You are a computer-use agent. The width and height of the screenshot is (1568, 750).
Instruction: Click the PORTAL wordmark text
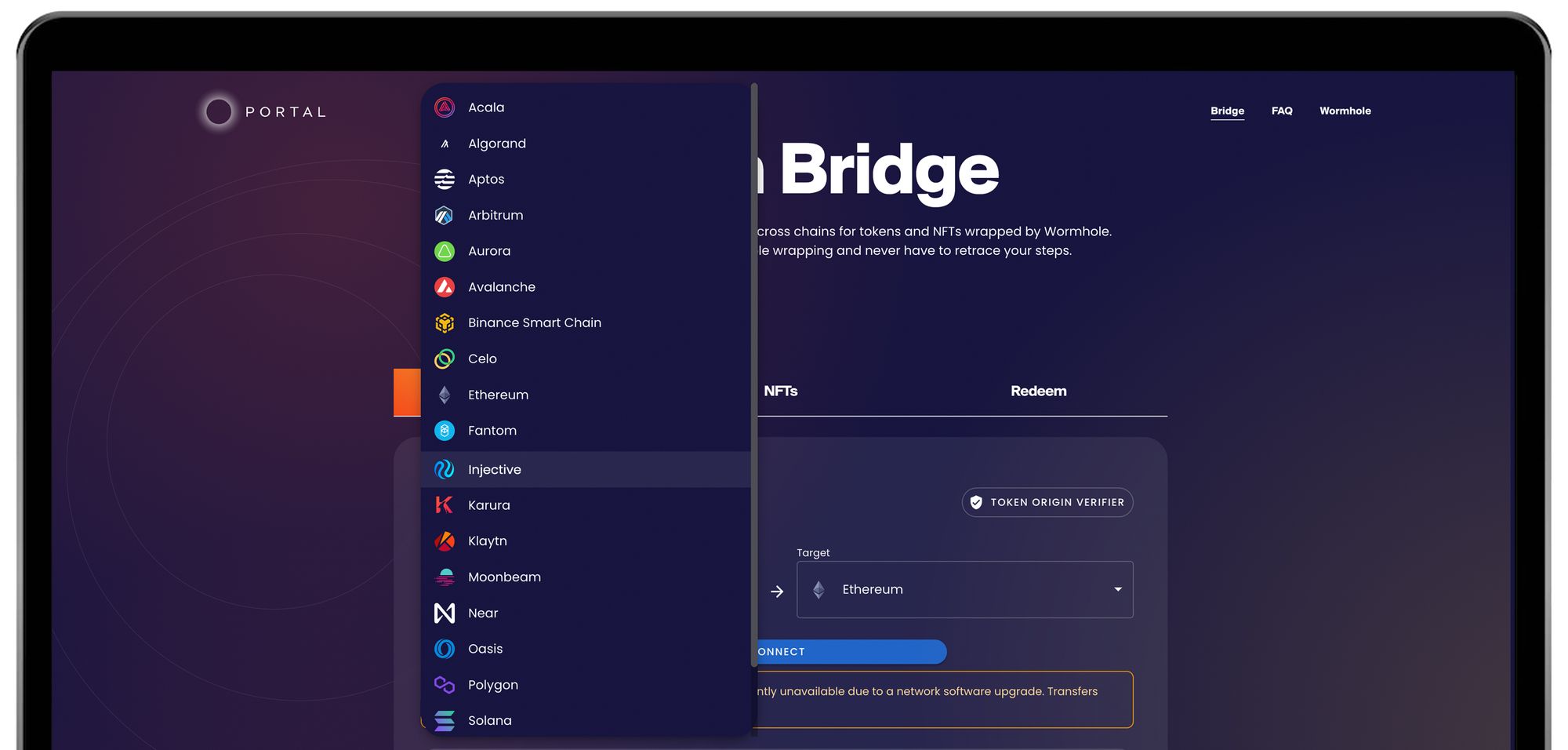[x=286, y=112]
